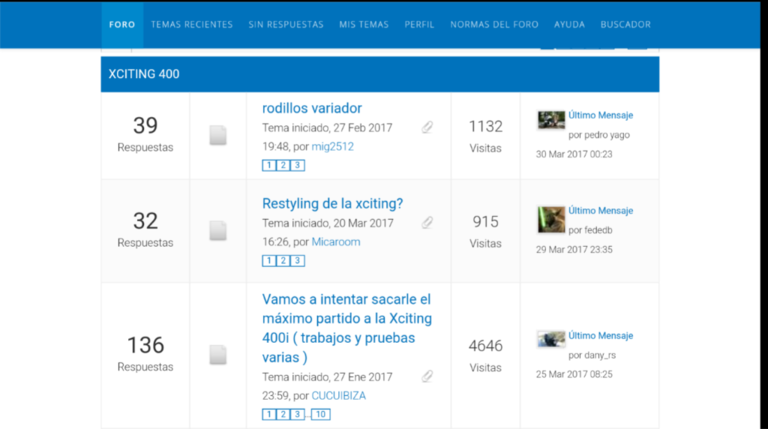Visit the profile of user mig2512
768x429 pixels.
point(332,146)
